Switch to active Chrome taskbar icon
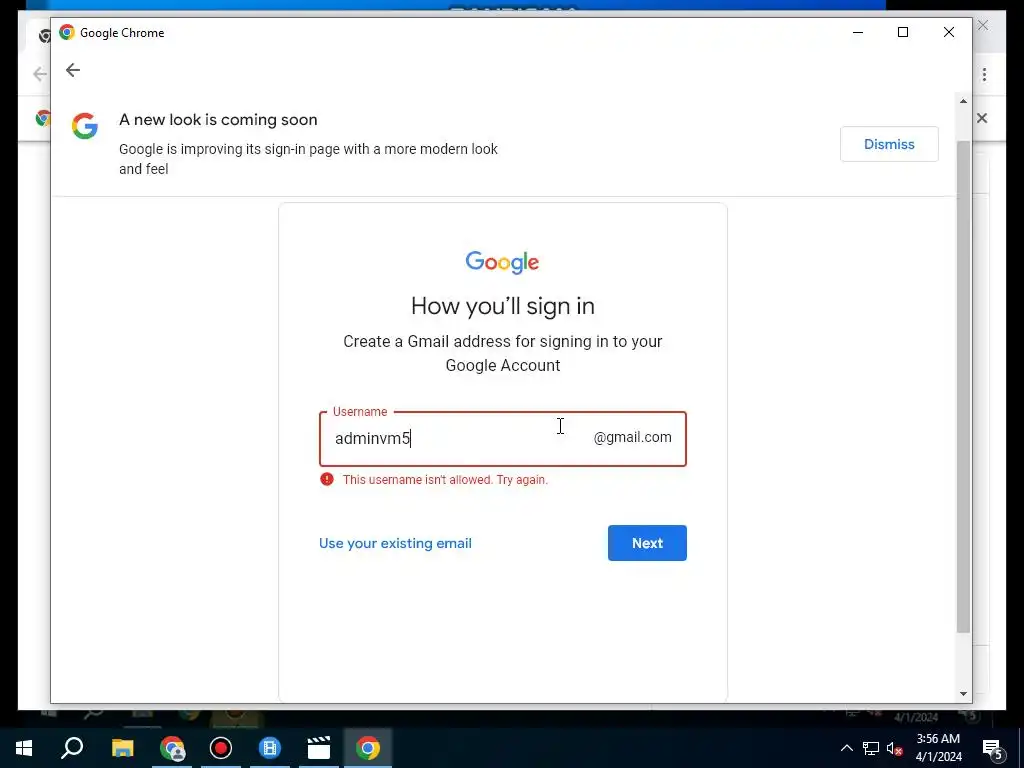Viewport: 1024px width, 768px height. pyautogui.click(x=368, y=748)
